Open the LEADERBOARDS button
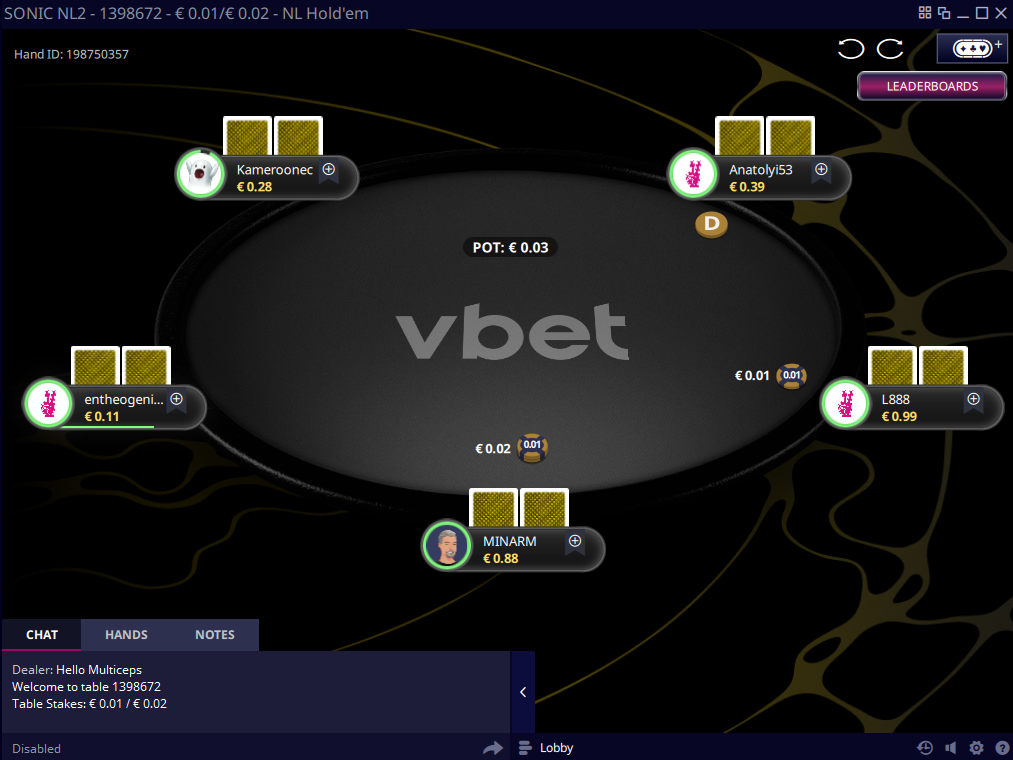 (932, 86)
